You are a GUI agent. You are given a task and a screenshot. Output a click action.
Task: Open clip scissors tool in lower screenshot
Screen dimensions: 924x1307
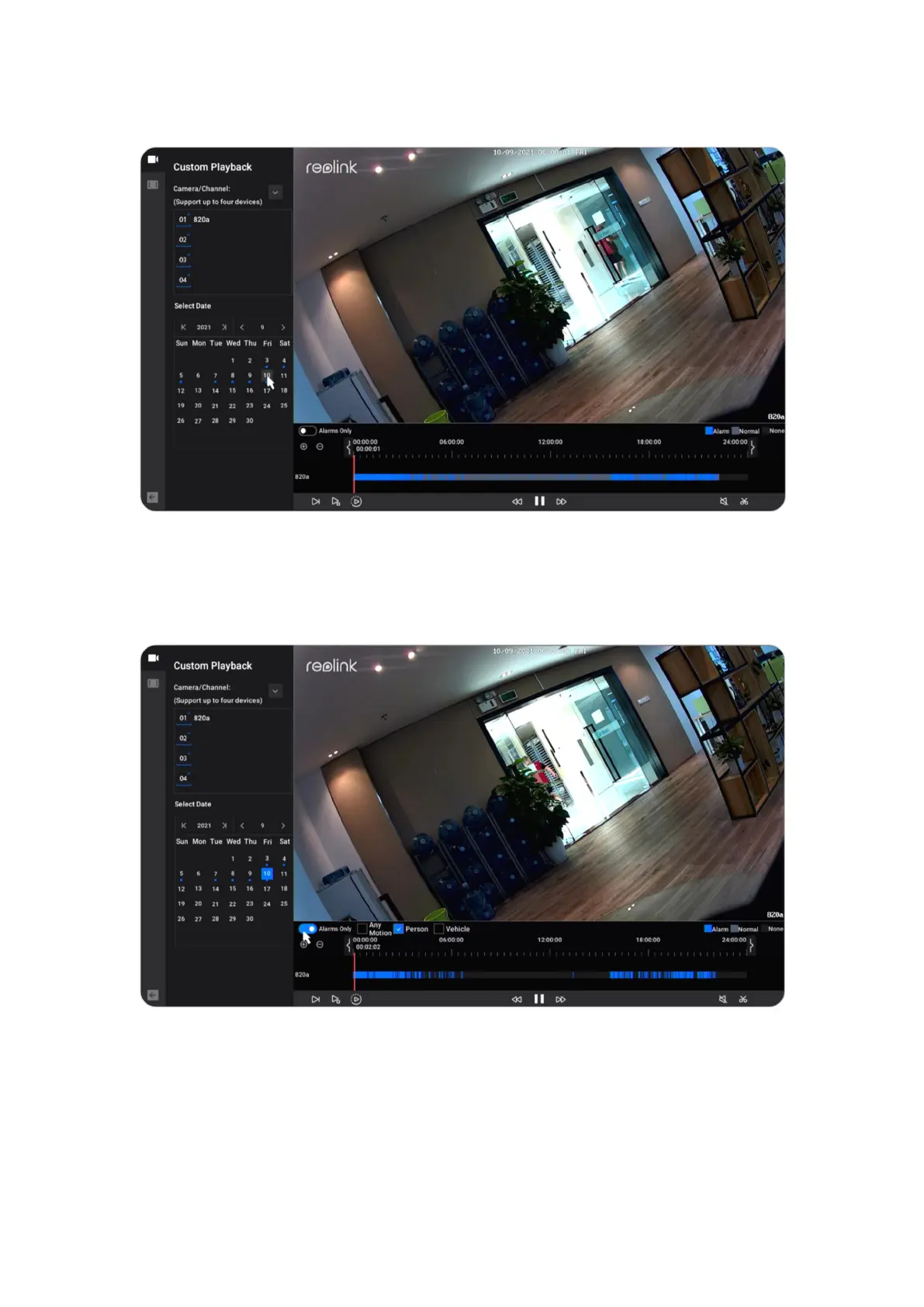tap(743, 999)
